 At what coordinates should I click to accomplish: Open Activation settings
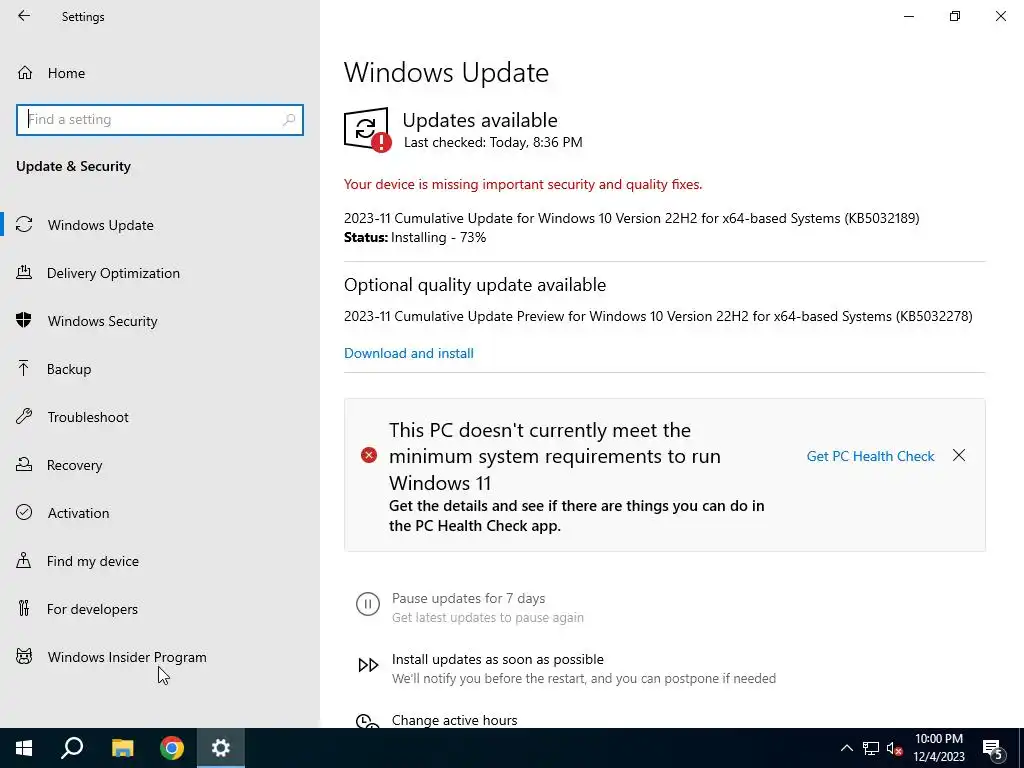tap(78, 513)
